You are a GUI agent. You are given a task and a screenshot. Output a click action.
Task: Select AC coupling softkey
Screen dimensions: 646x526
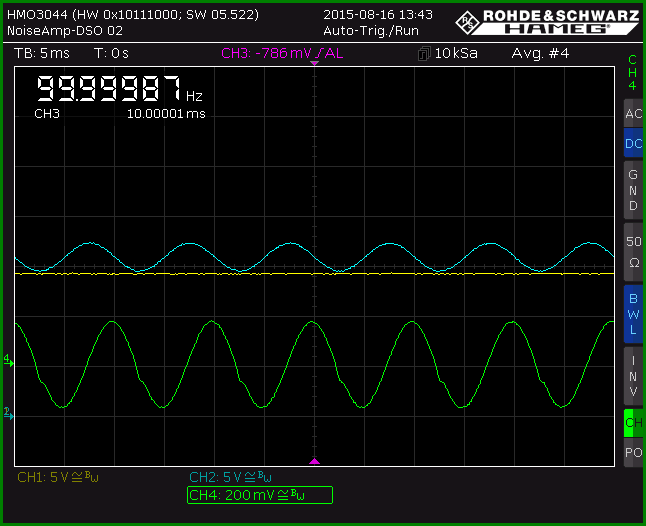pyautogui.click(x=634, y=113)
